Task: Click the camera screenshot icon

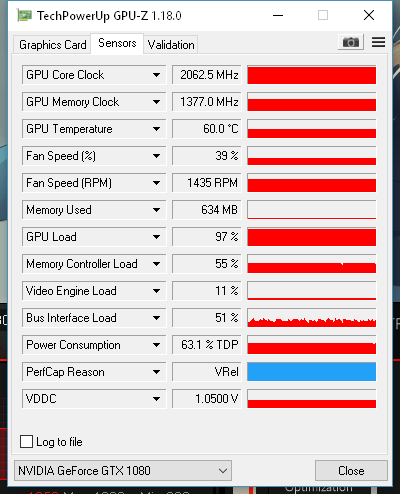Action: pos(351,42)
